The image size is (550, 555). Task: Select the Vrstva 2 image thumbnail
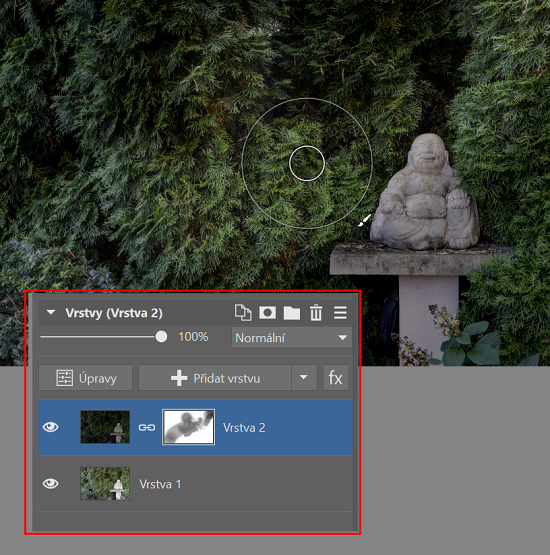point(105,427)
